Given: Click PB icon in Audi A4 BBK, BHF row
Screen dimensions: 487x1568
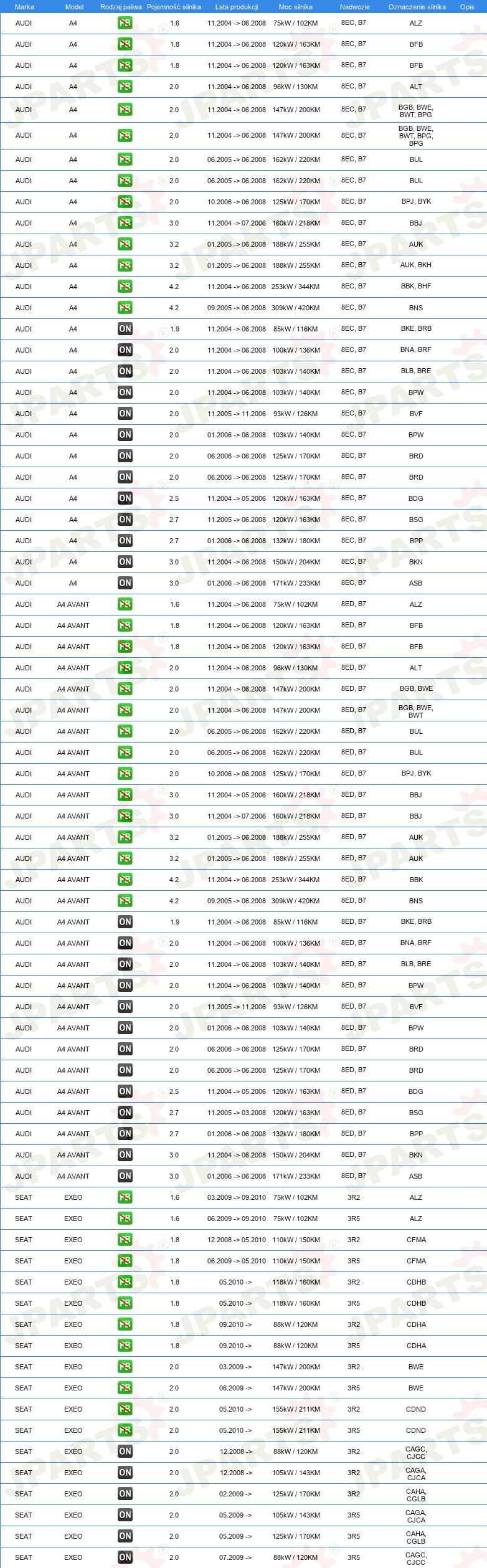Looking at the screenshot, I should click(x=125, y=287).
